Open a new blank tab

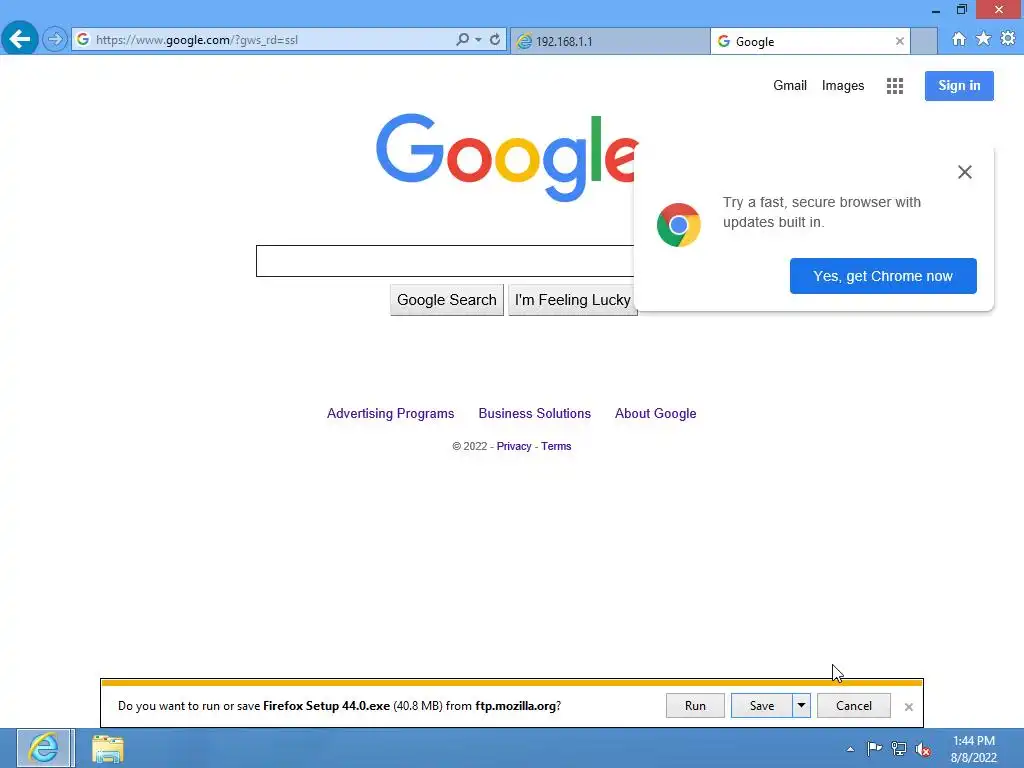pyautogui.click(x=923, y=41)
